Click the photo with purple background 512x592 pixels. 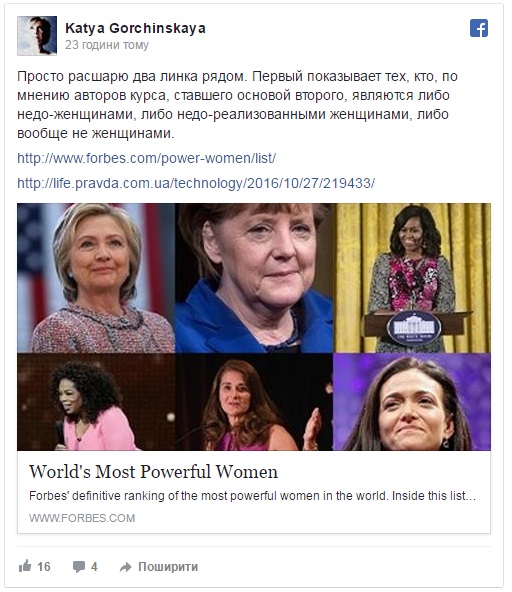(412, 402)
